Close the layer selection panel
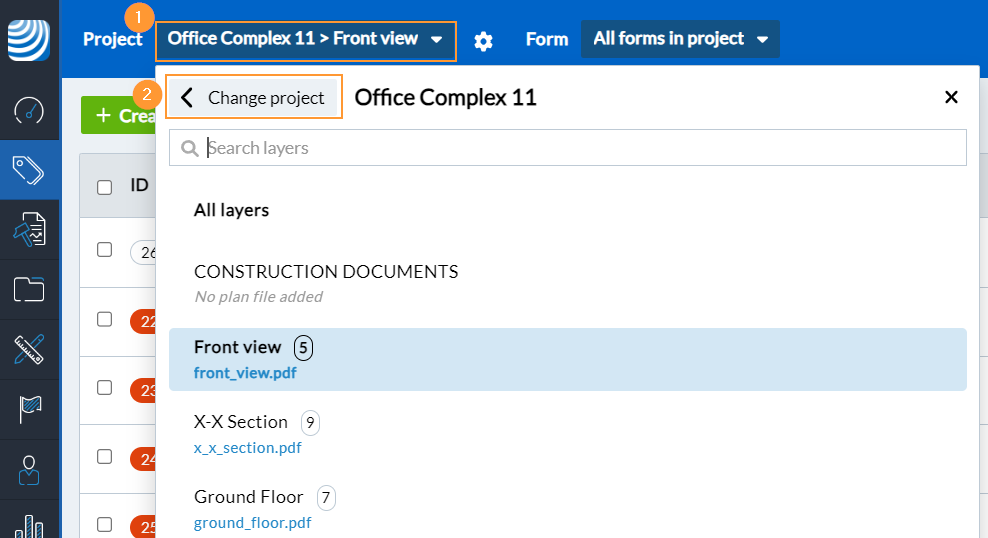Viewport: 988px width, 538px height. [x=951, y=97]
